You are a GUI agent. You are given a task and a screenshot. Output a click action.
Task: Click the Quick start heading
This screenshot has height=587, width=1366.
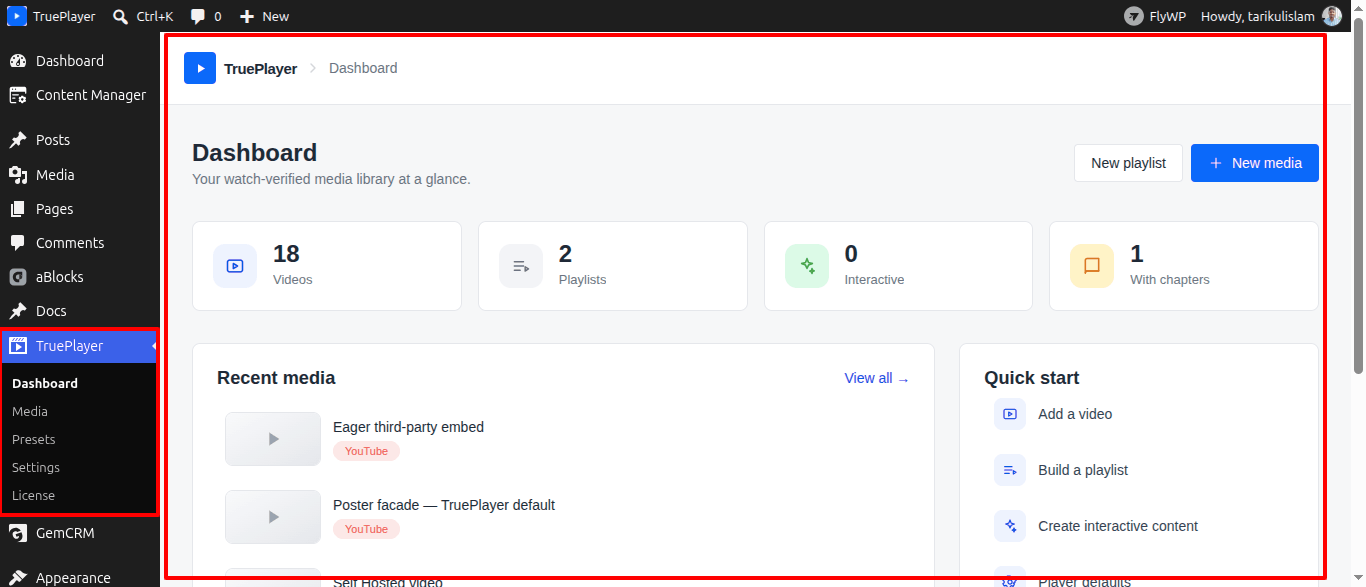[1031, 378]
